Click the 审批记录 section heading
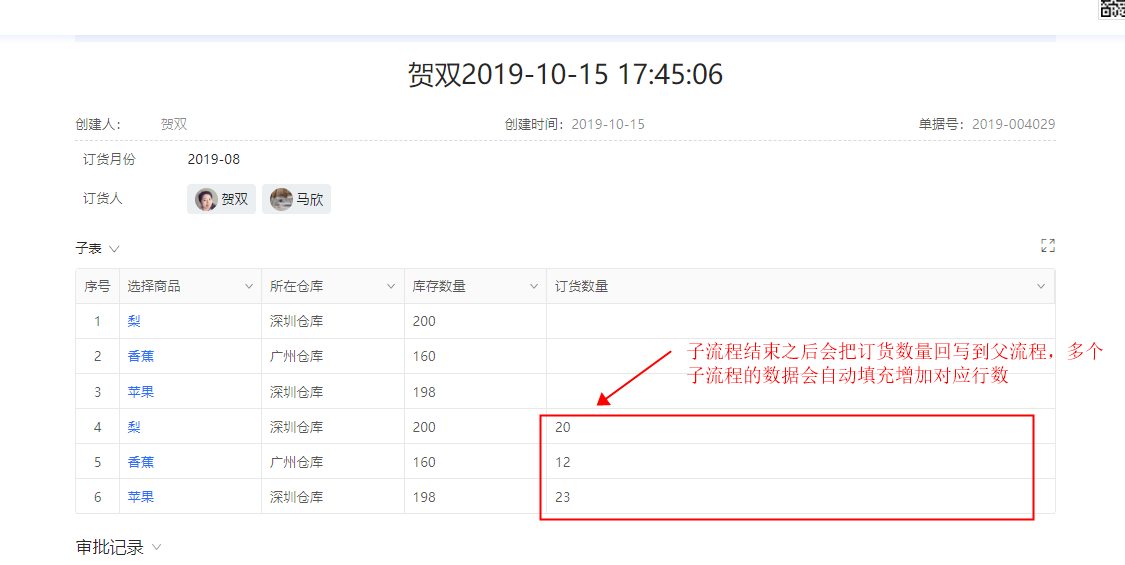 [x=110, y=547]
